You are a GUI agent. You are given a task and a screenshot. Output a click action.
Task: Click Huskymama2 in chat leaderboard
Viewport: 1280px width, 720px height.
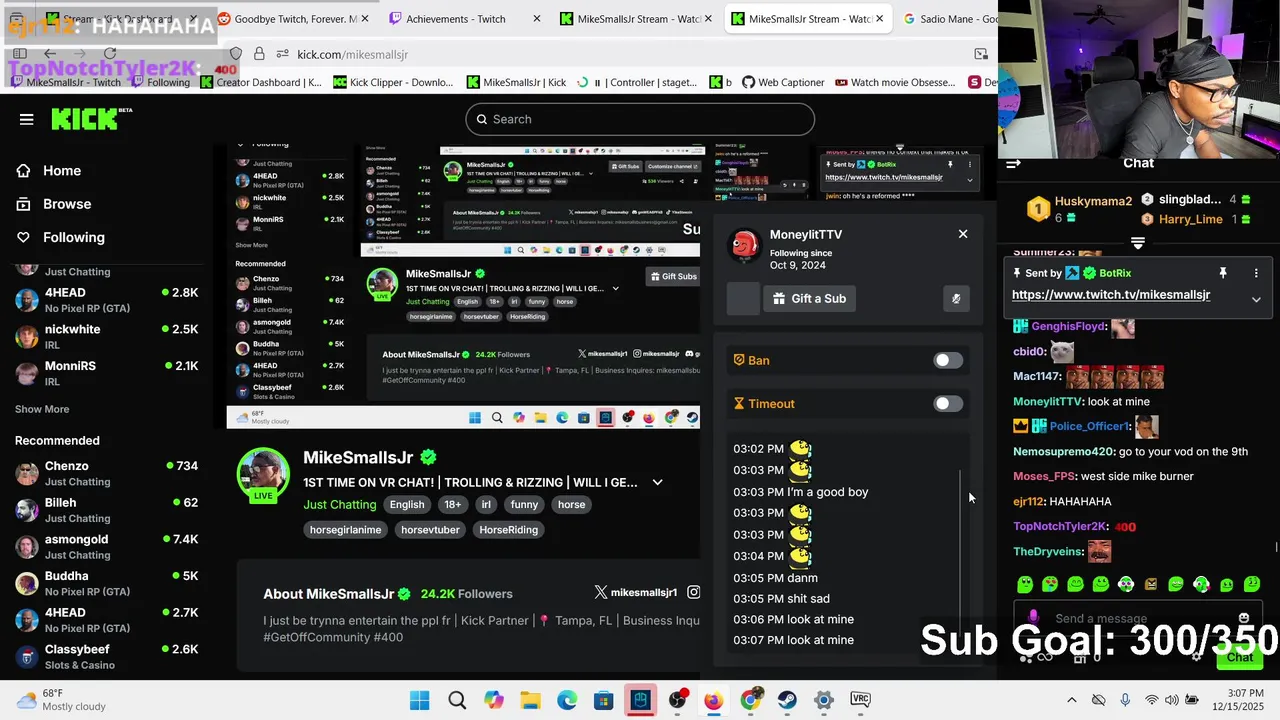(x=1093, y=201)
